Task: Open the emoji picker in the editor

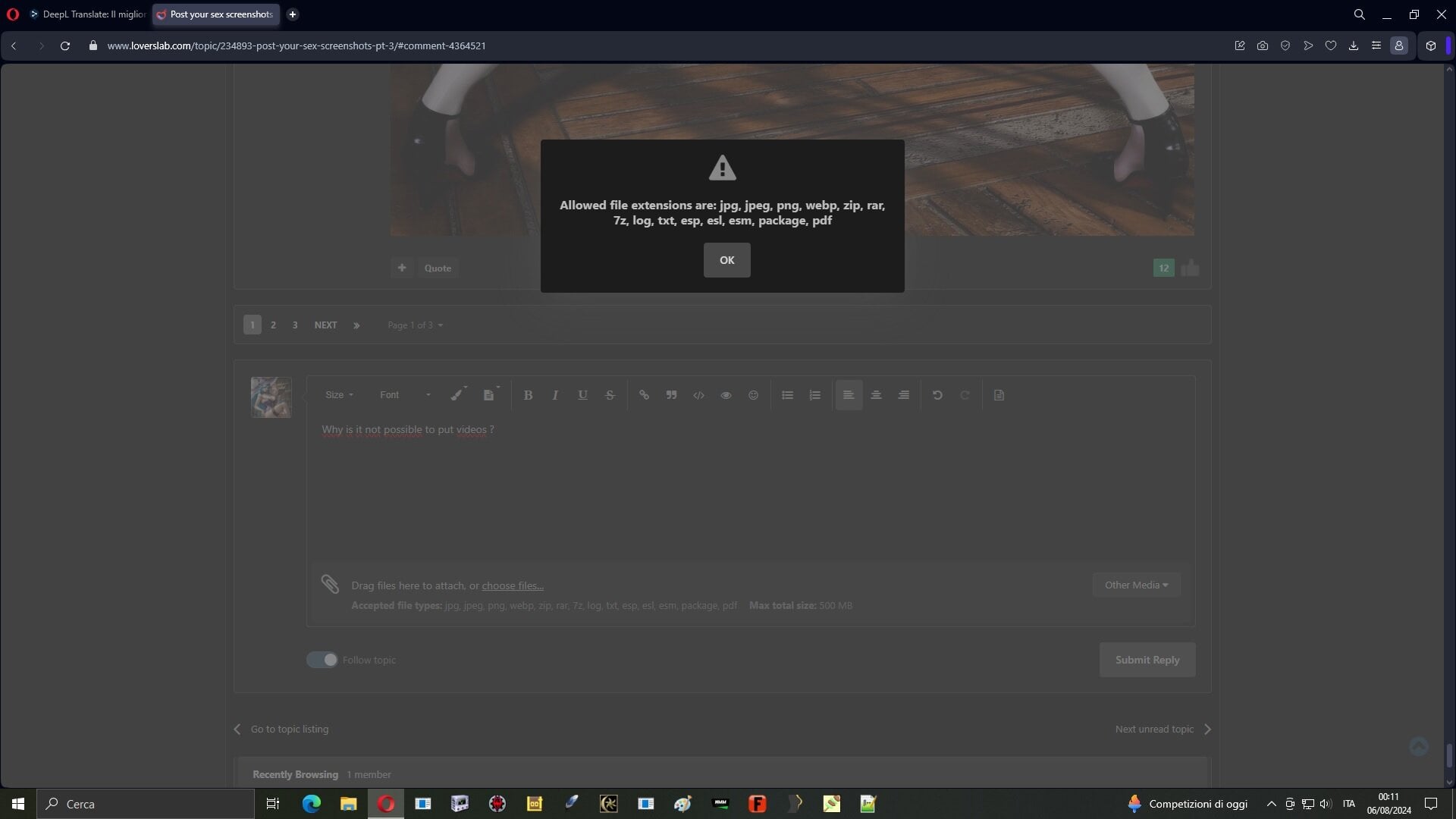Action: coord(753,395)
